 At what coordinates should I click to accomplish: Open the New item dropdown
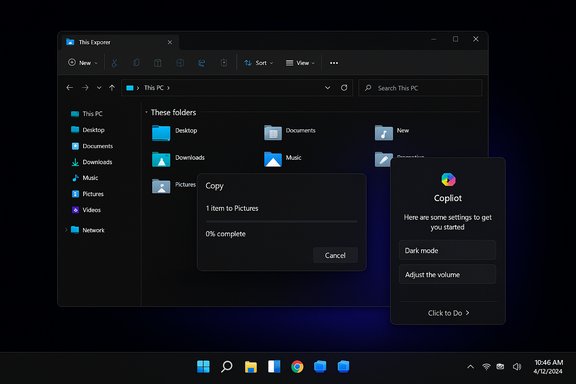tap(83, 63)
